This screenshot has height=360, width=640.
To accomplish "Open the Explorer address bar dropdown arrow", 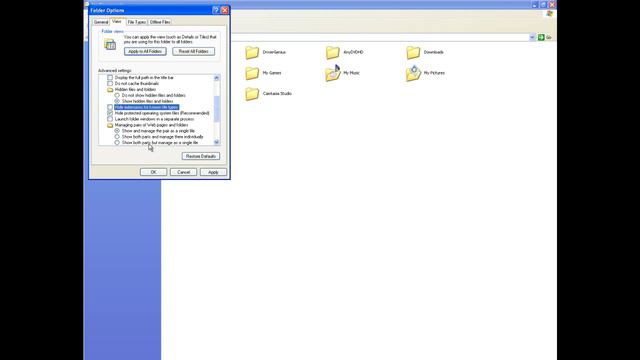I will (x=532, y=37).
